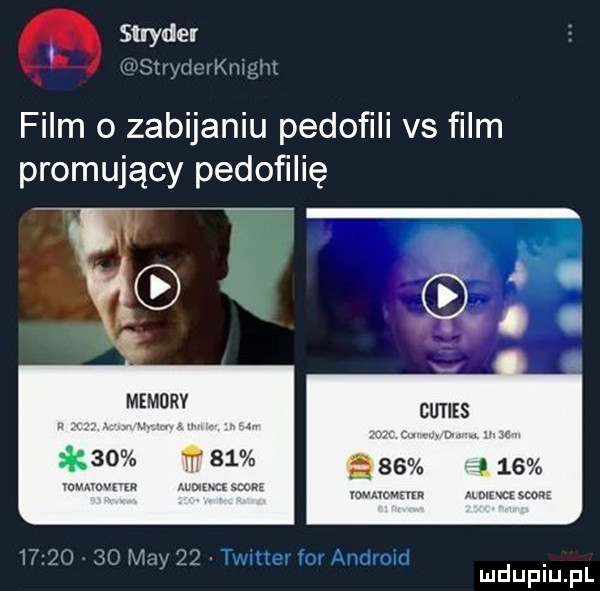Open the @StryderKnight handle
This screenshot has width=600, height=591.
click(x=199, y=67)
